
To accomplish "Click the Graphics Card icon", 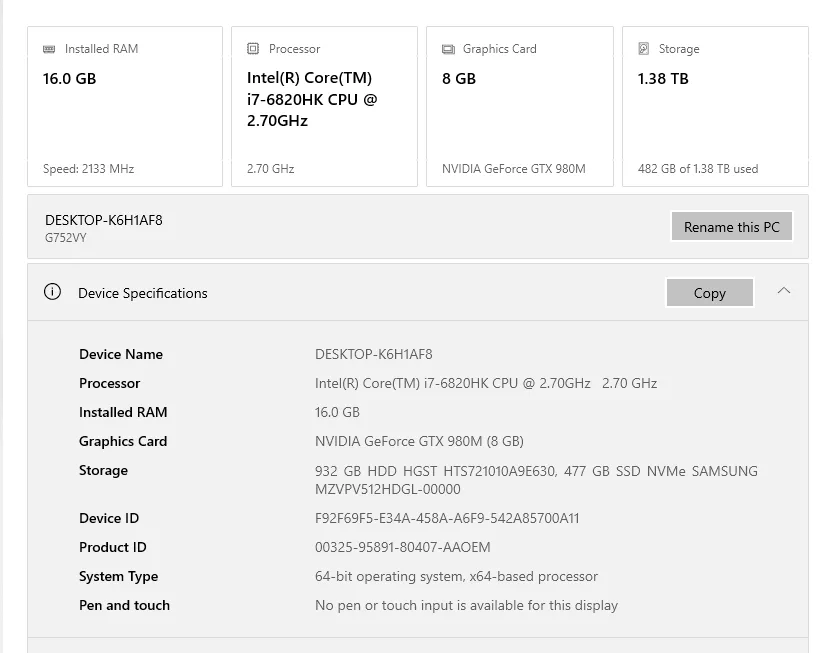I will 448,49.
